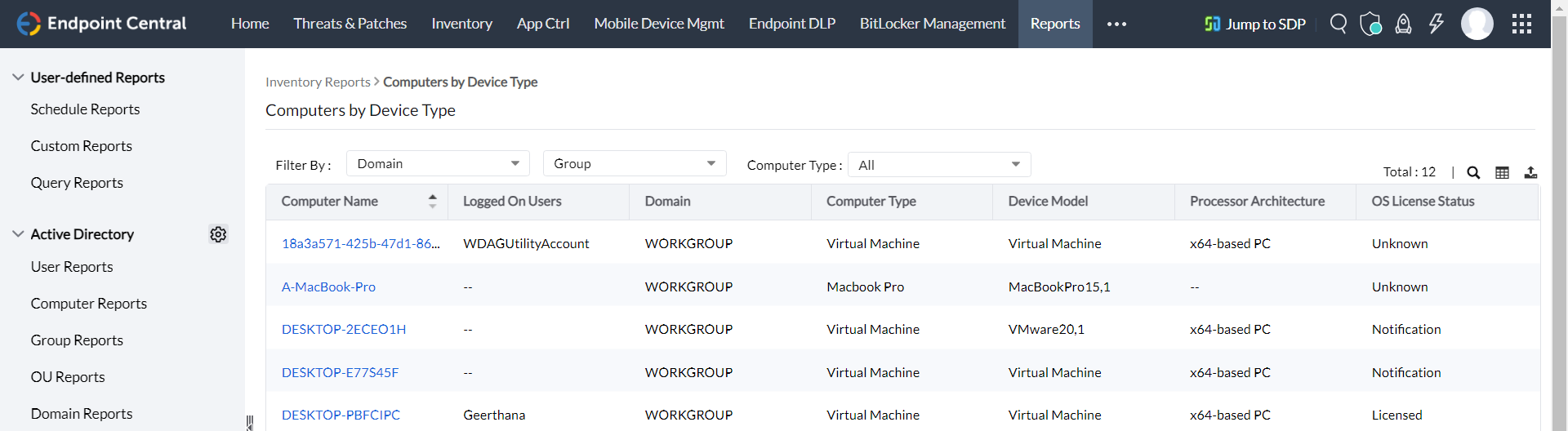Screen dimensions: 1568x431
Task: Click the search magnifier in top navigation
Action: coord(1338,24)
